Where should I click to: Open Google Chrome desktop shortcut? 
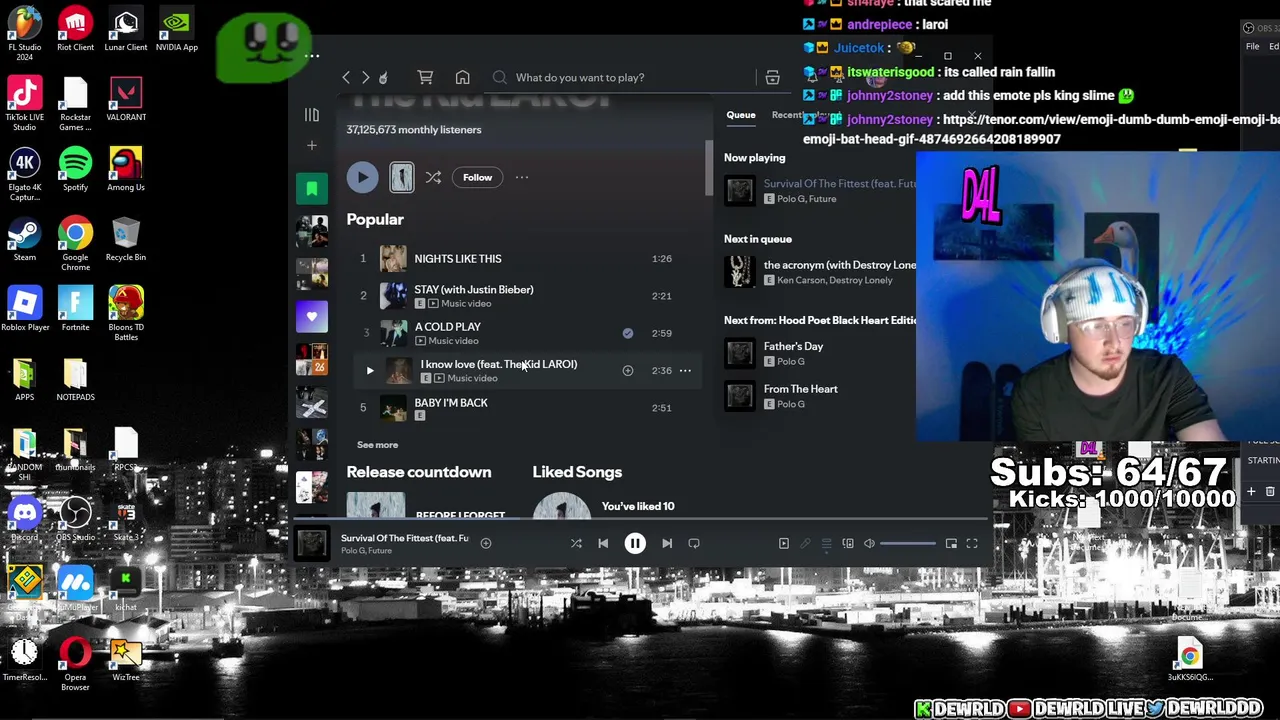(x=75, y=245)
